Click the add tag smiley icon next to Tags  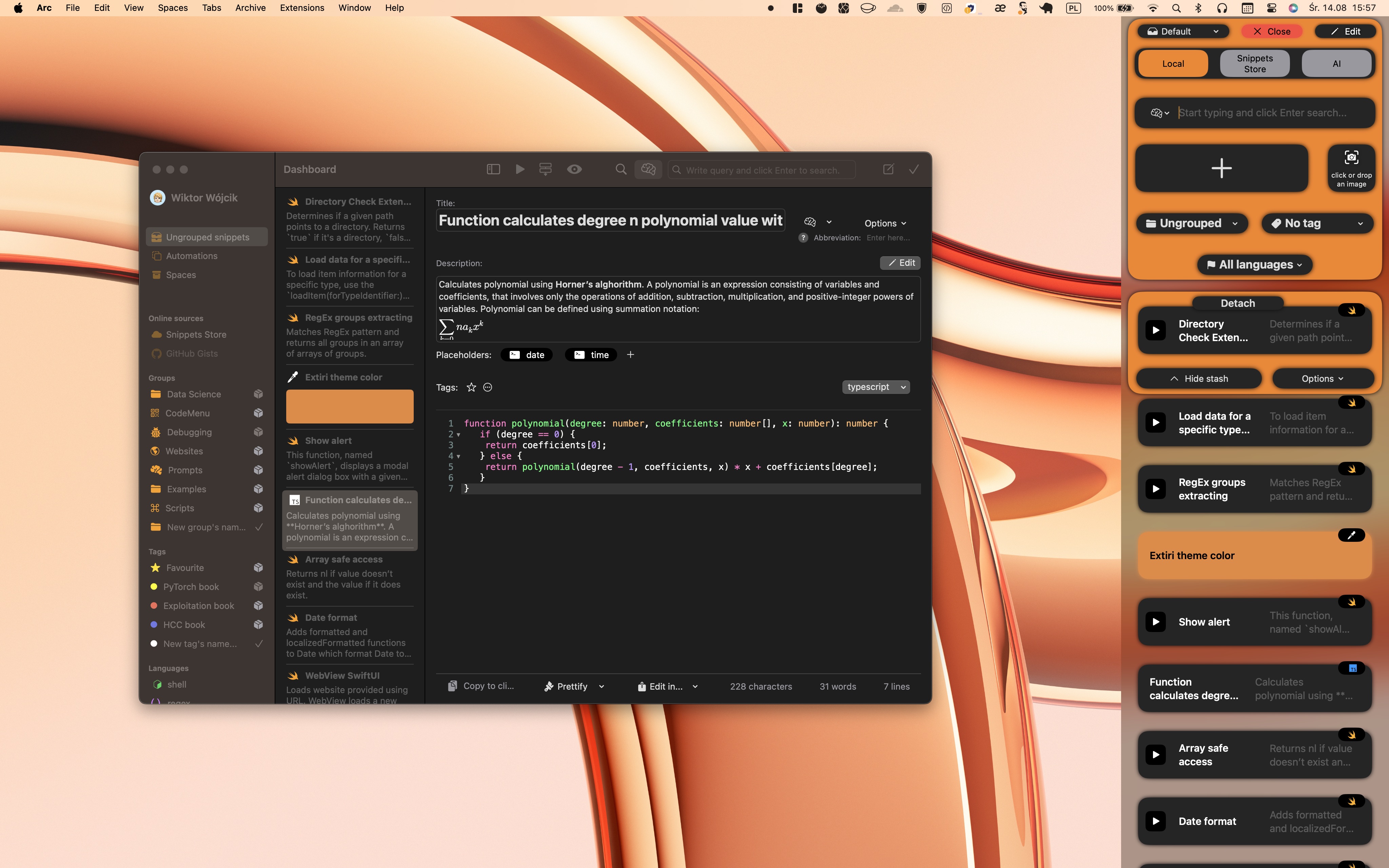(x=487, y=388)
